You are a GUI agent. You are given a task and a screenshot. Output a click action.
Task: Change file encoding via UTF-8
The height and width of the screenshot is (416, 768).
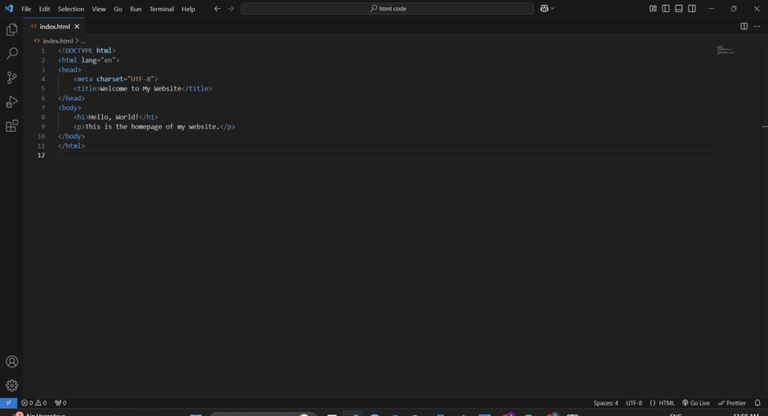[x=634, y=403]
